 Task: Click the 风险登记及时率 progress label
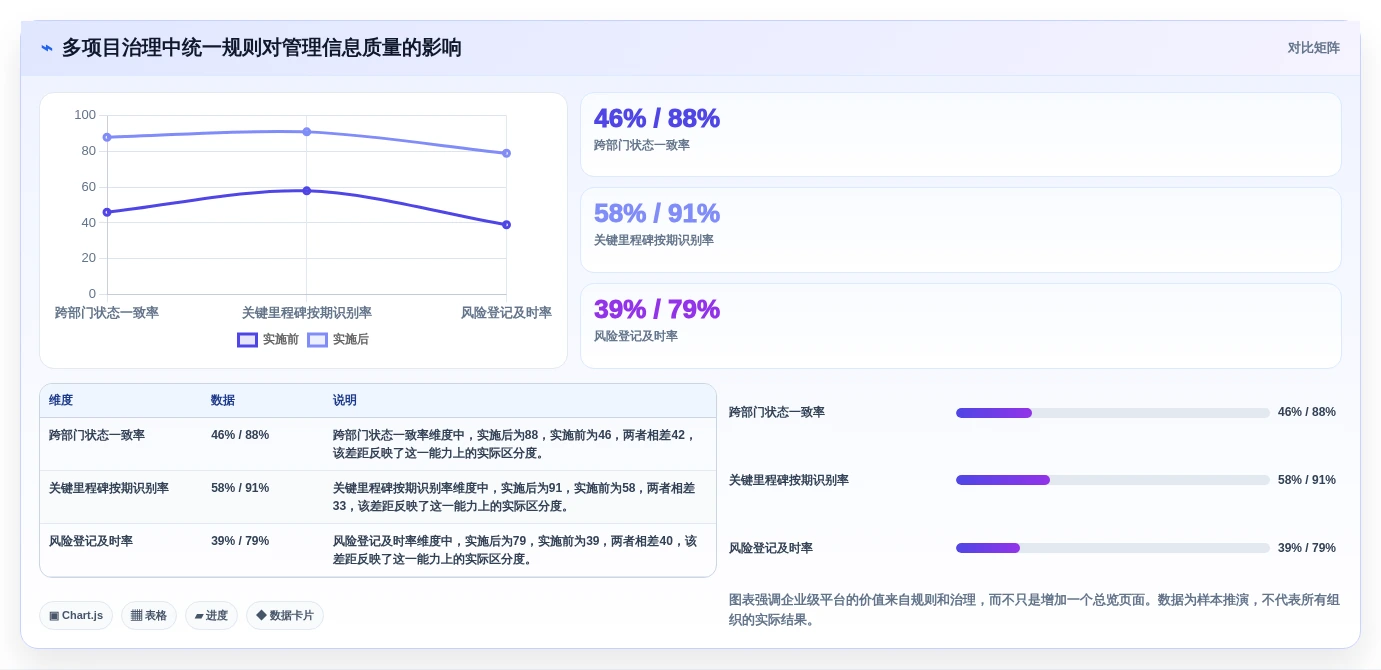(771, 548)
